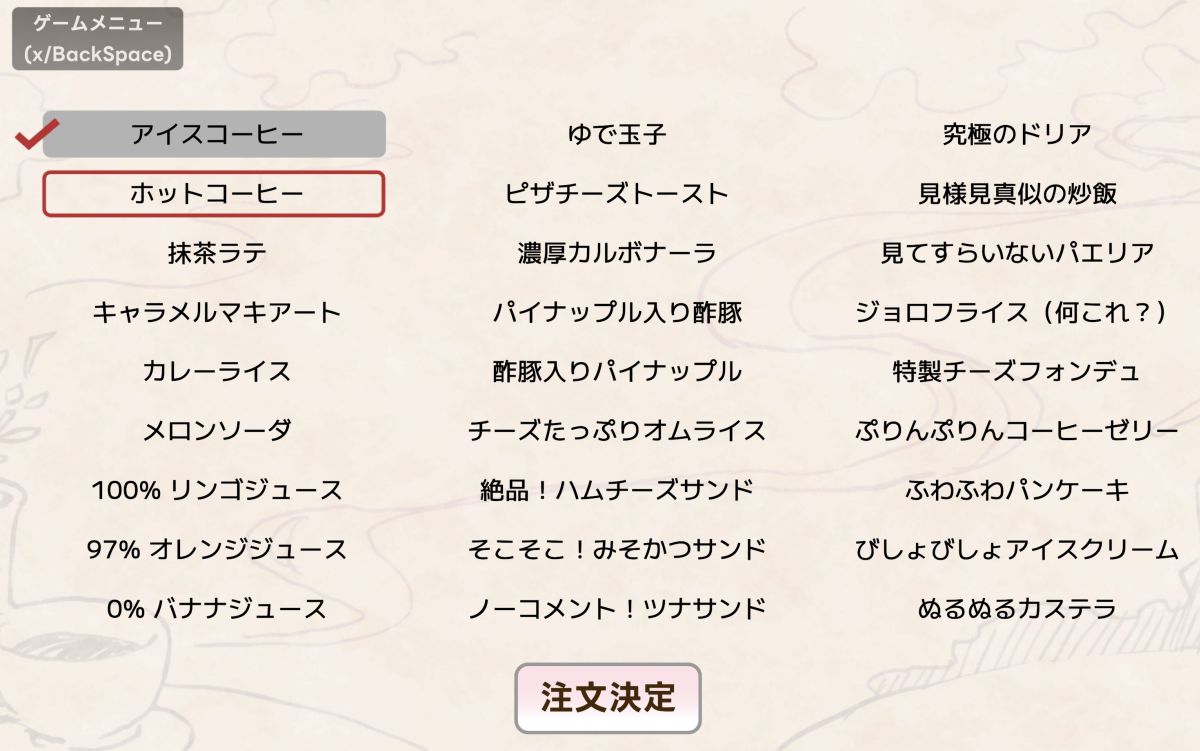
Task: Pick キャラメルマキアート from the list
Action: click(x=217, y=312)
